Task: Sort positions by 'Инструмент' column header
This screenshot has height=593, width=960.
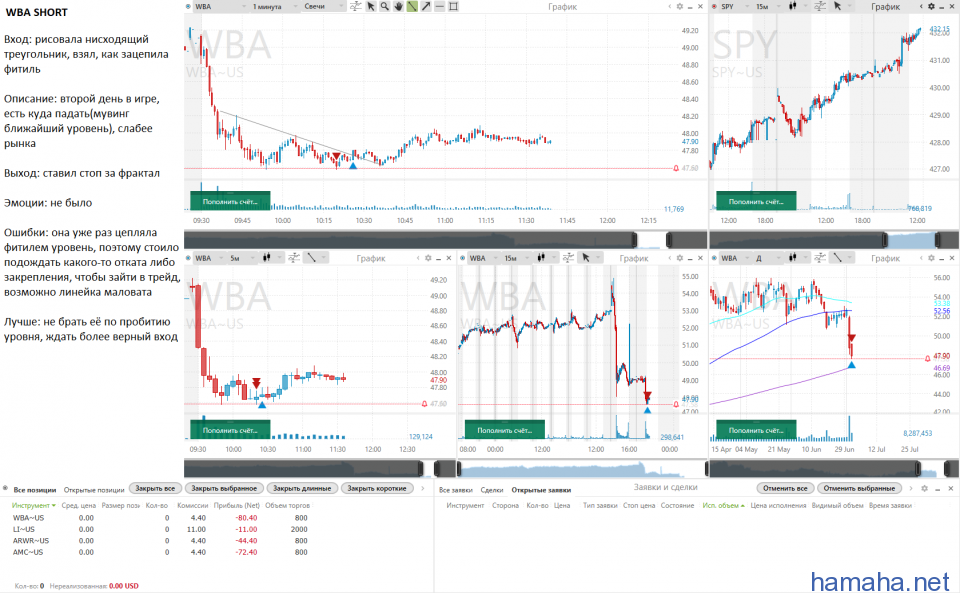Action: click(x=33, y=505)
